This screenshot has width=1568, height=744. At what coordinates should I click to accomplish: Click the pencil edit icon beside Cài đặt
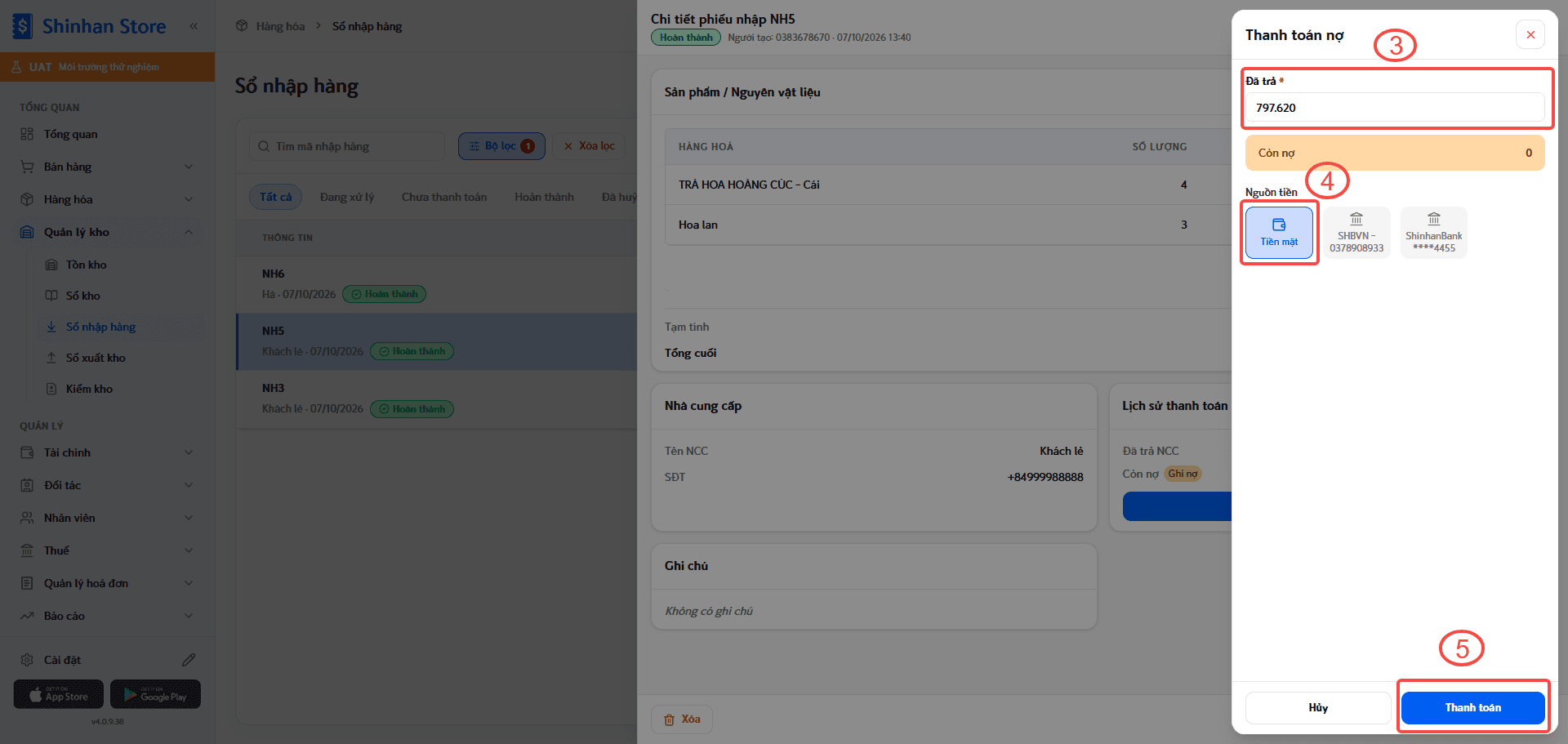(189, 660)
